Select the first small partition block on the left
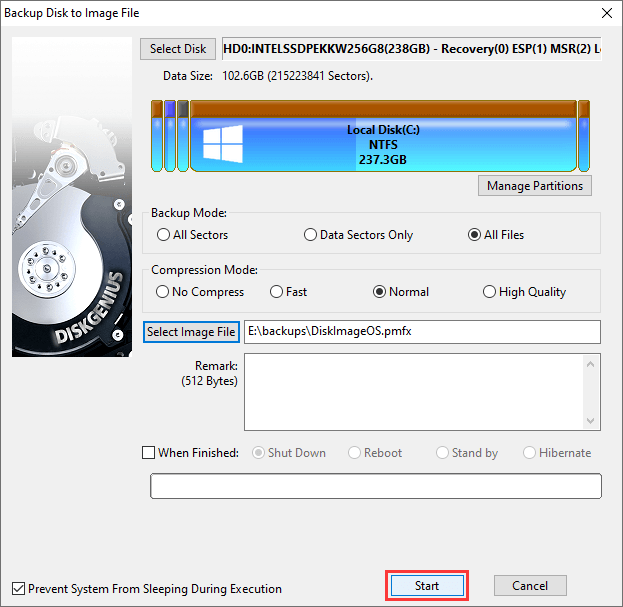Screen dimensions: 623x607 click(156, 136)
